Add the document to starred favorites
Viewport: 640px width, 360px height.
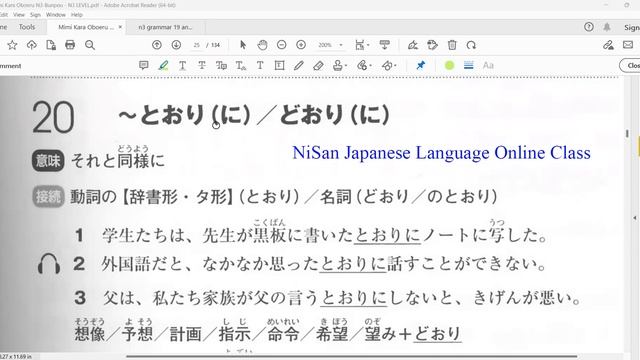tap(12, 45)
